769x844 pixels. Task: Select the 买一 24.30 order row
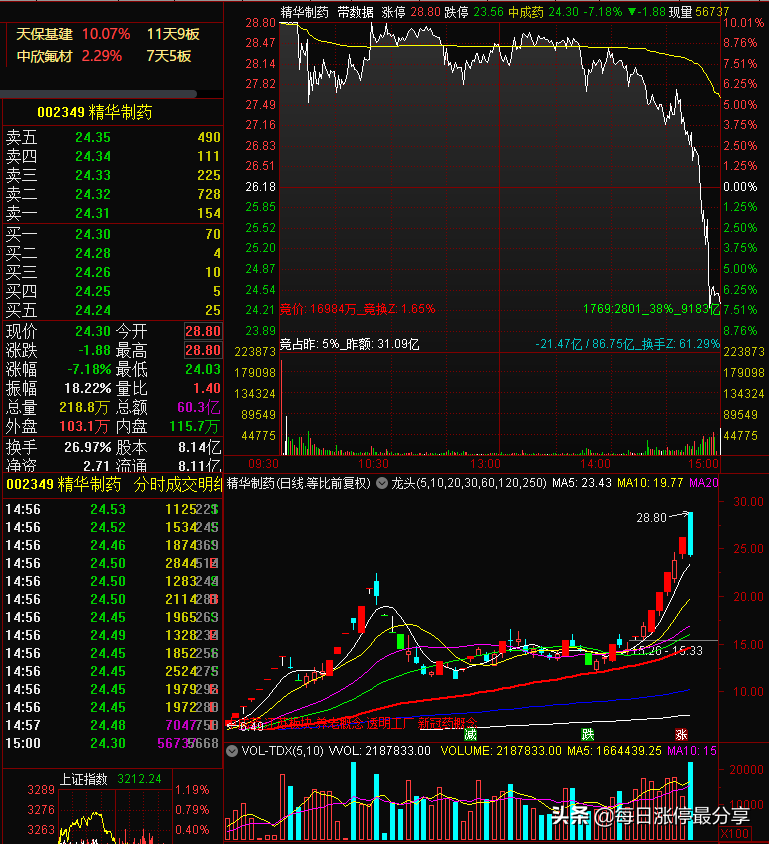pos(113,234)
